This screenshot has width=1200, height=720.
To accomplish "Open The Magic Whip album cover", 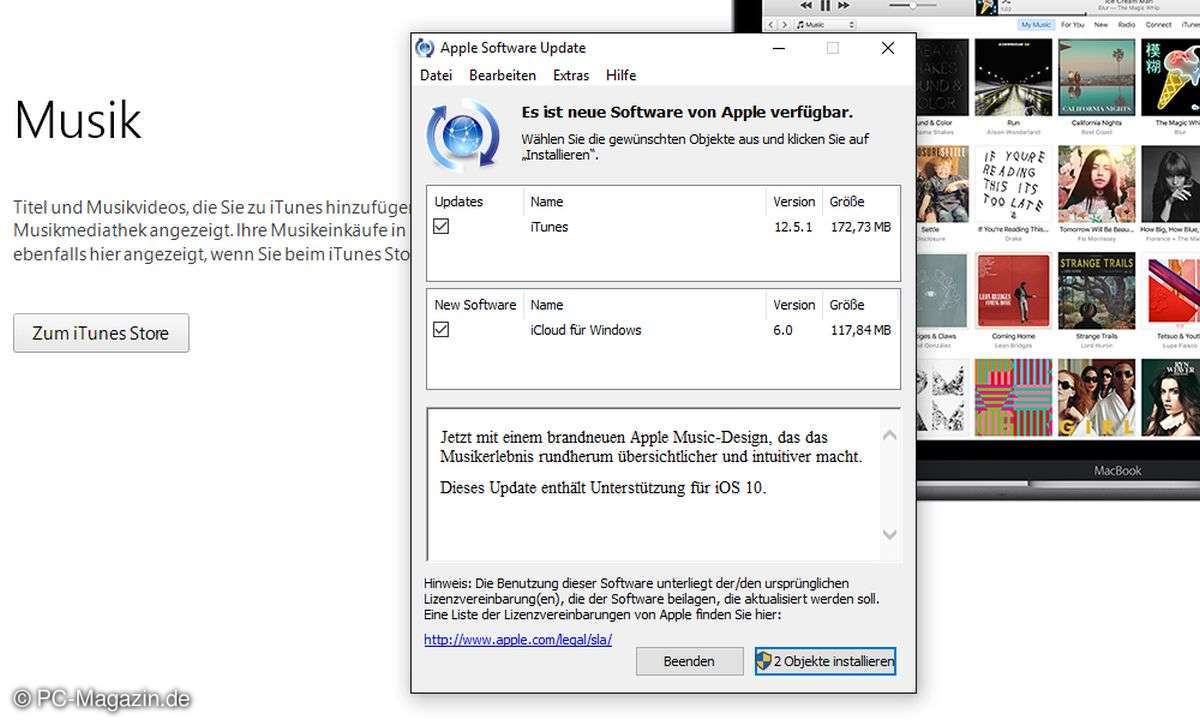I will (x=1171, y=78).
